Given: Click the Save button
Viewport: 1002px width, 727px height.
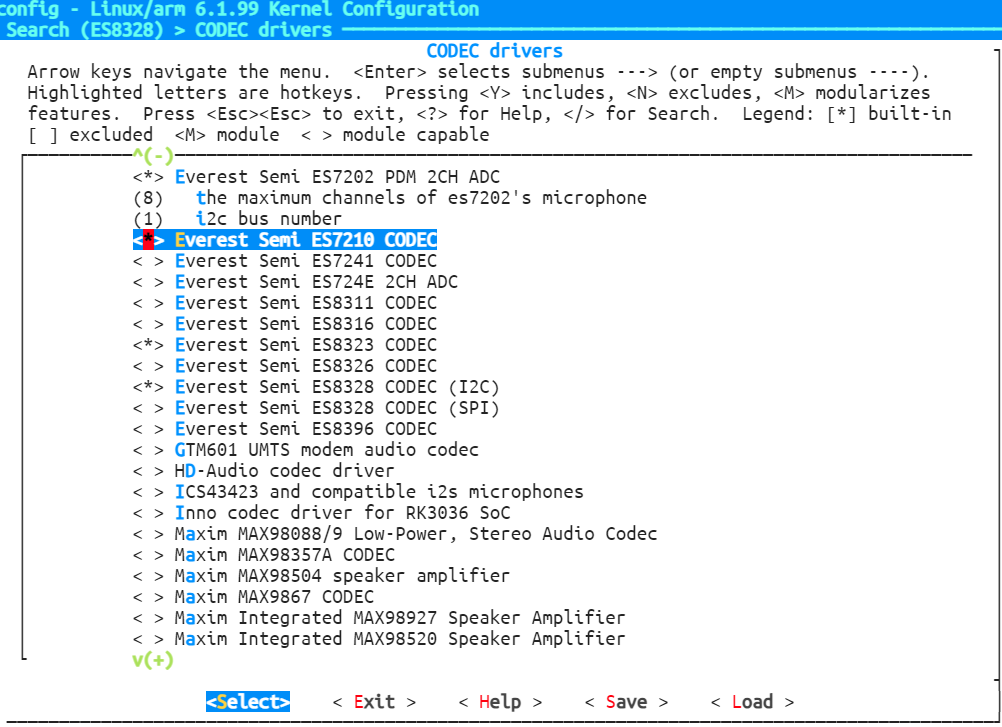Looking at the screenshot, I should point(626,702).
